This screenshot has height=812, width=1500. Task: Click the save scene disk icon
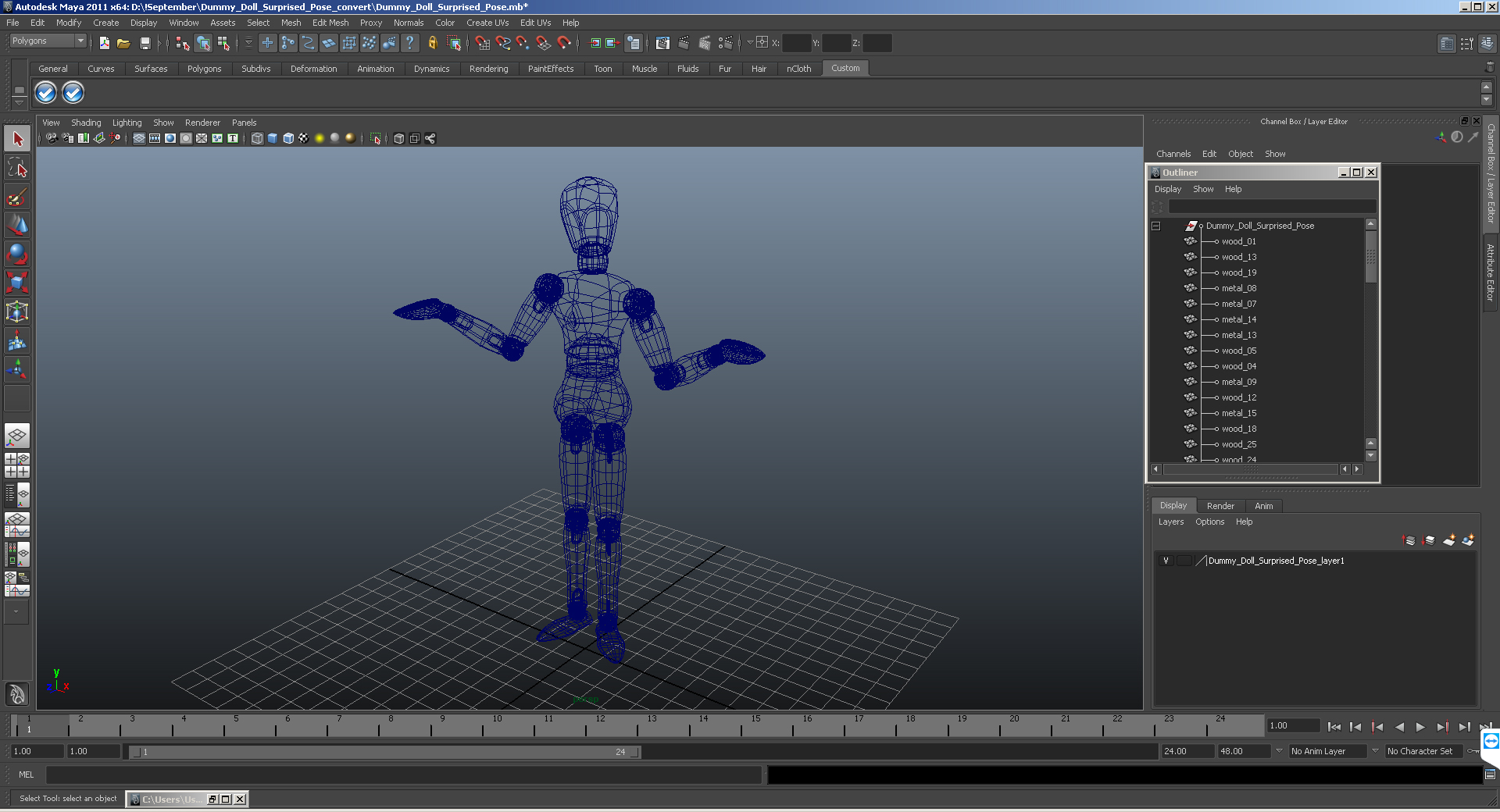145,43
